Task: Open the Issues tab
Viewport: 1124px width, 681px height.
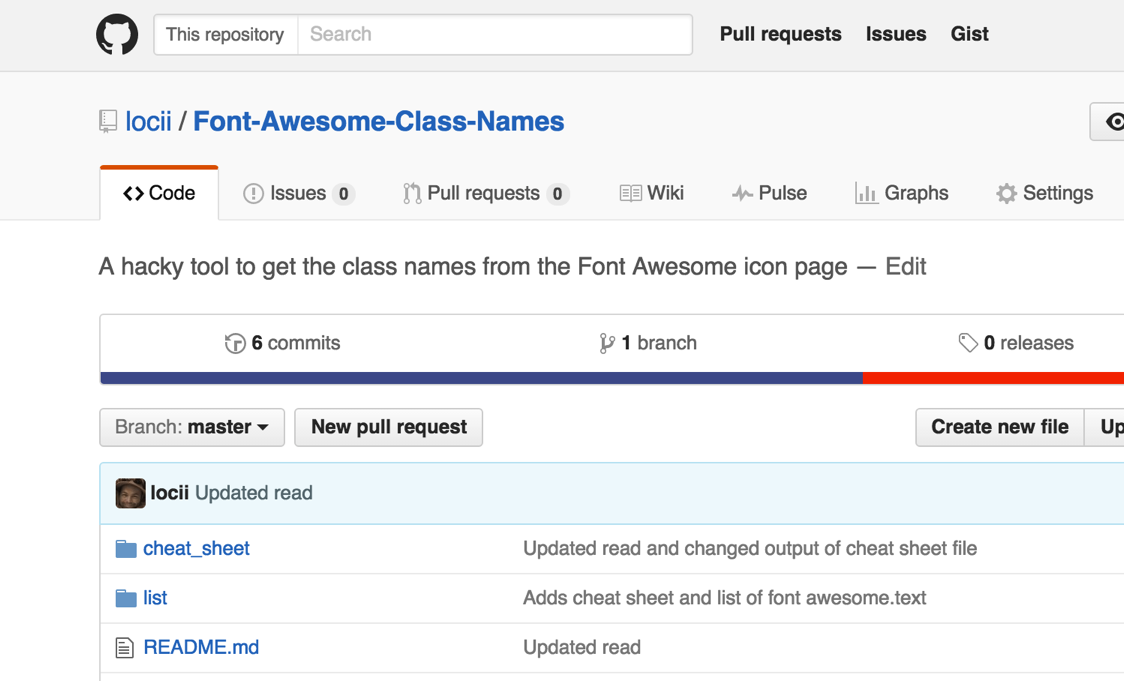Action: click(x=299, y=194)
